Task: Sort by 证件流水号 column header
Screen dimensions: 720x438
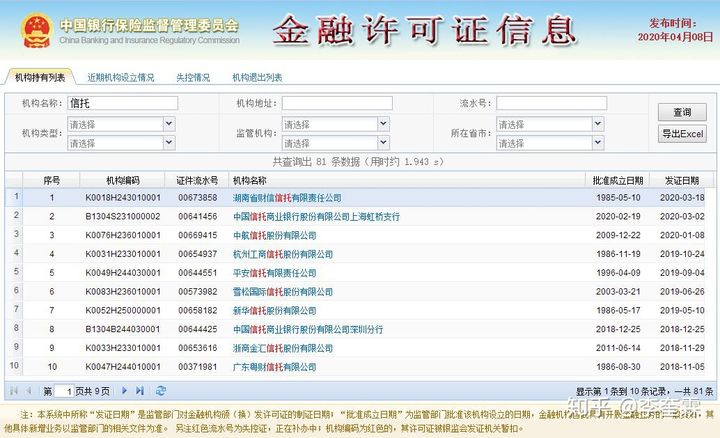Action: pyautogui.click(x=197, y=180)
